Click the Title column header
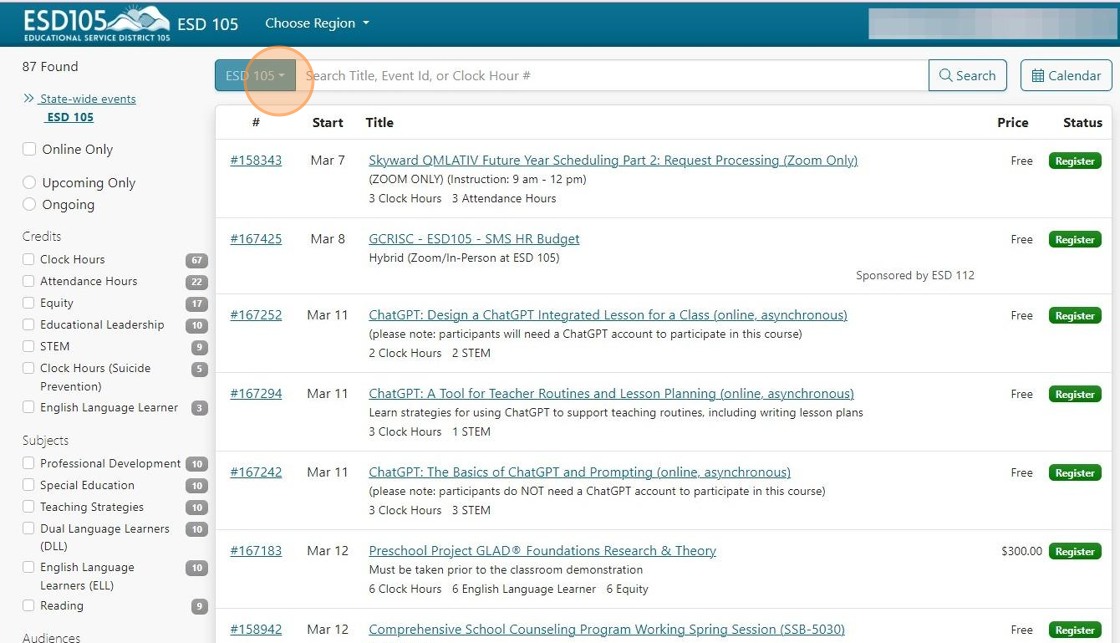This screenshot has width=1120, height=643. coord(379,123)
